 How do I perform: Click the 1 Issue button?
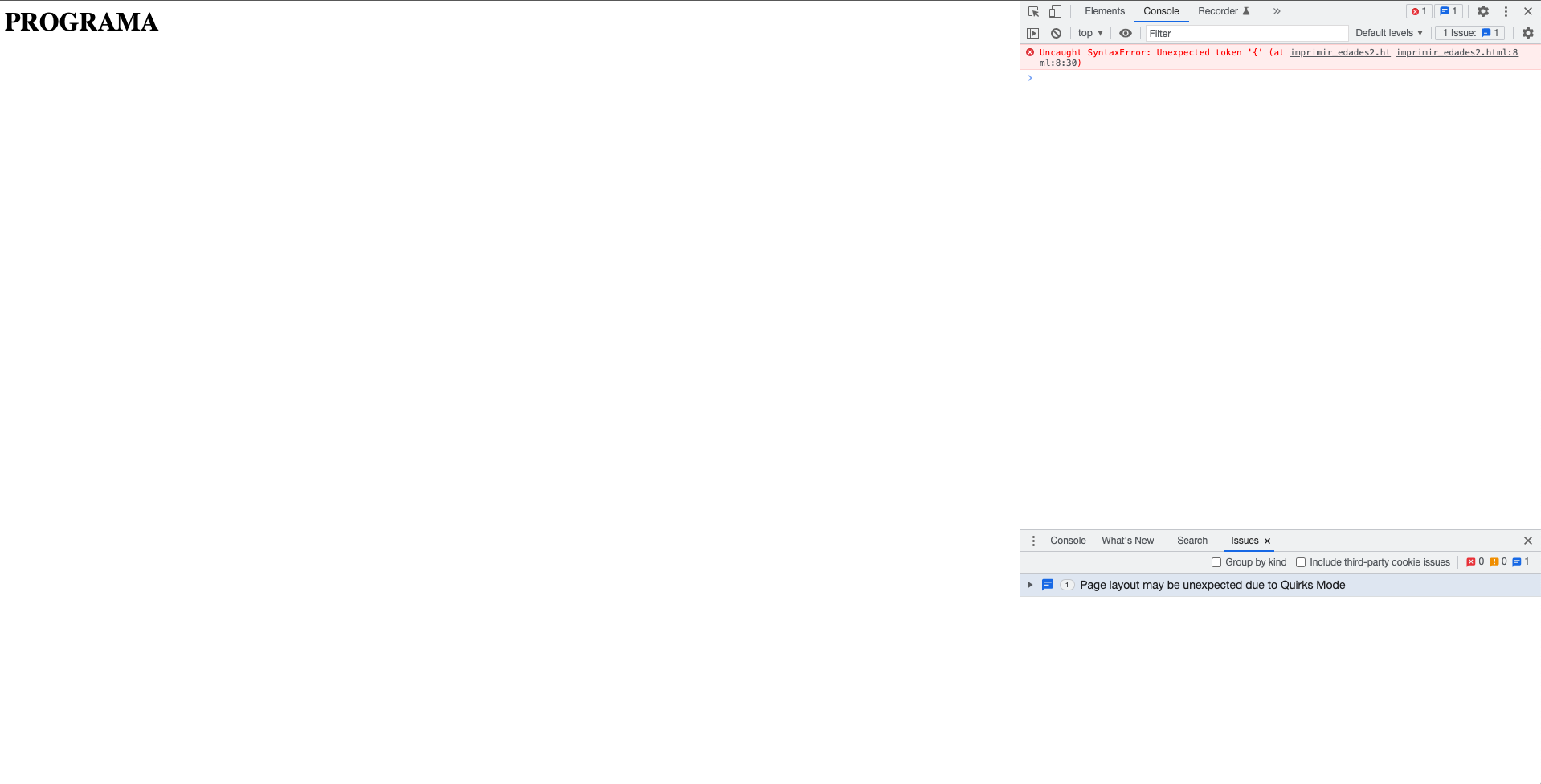1470,33
